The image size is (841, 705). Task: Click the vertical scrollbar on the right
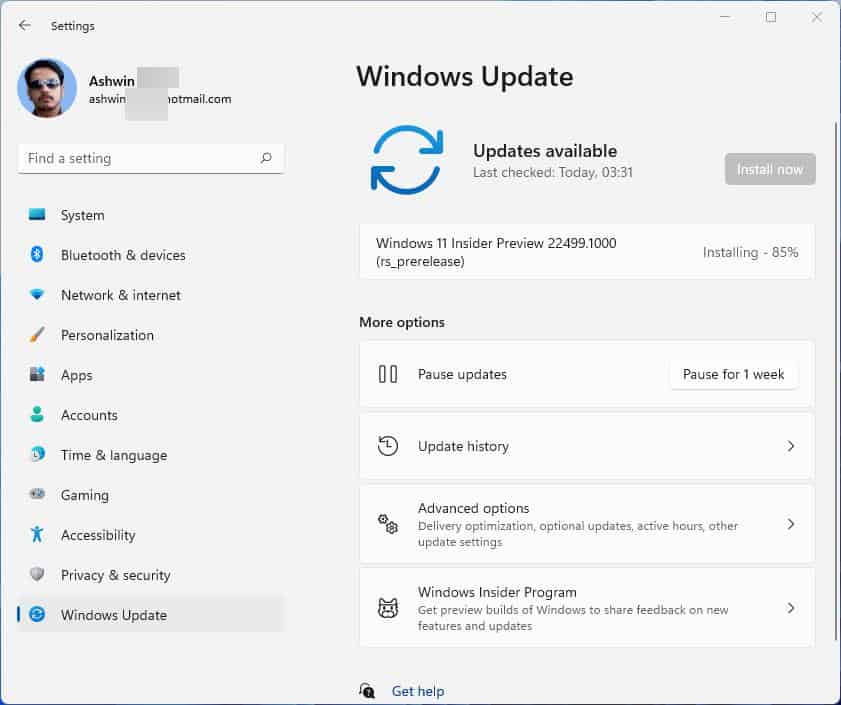click(x=836, y=381)
